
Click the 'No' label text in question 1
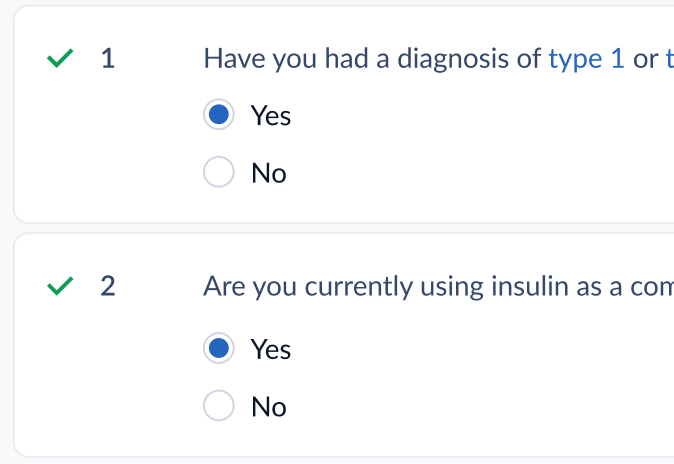(269, 173)
